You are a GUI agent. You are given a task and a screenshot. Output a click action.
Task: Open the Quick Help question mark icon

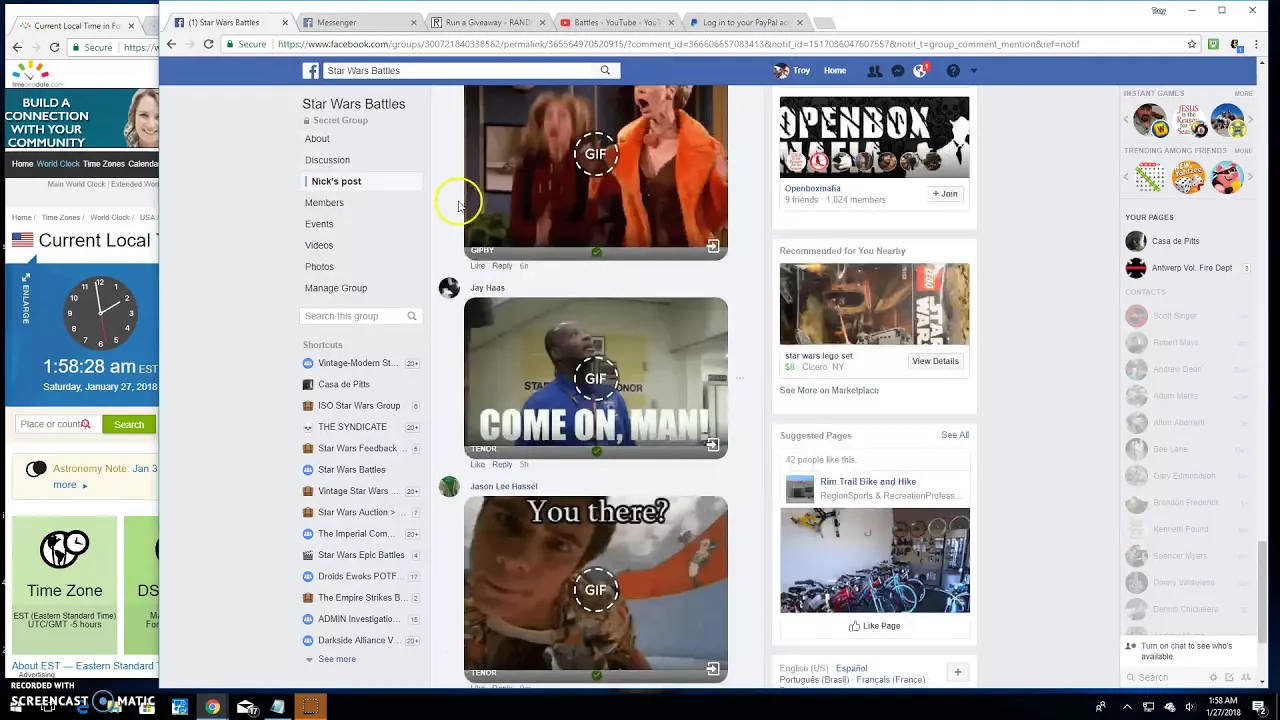[953, 71]
